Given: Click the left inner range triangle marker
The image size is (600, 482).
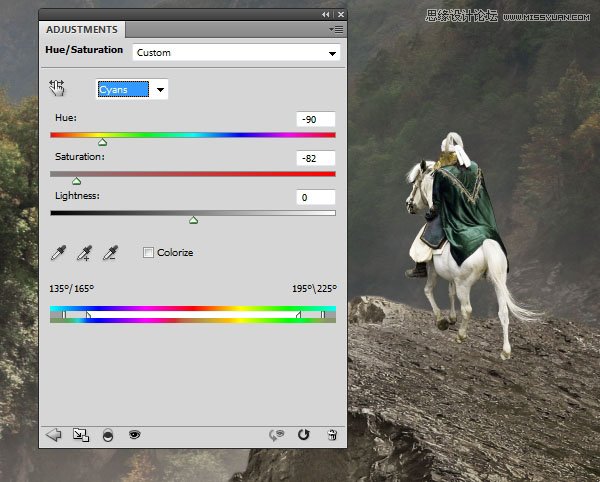Looking at the screenshot, I should pos(88,315).
